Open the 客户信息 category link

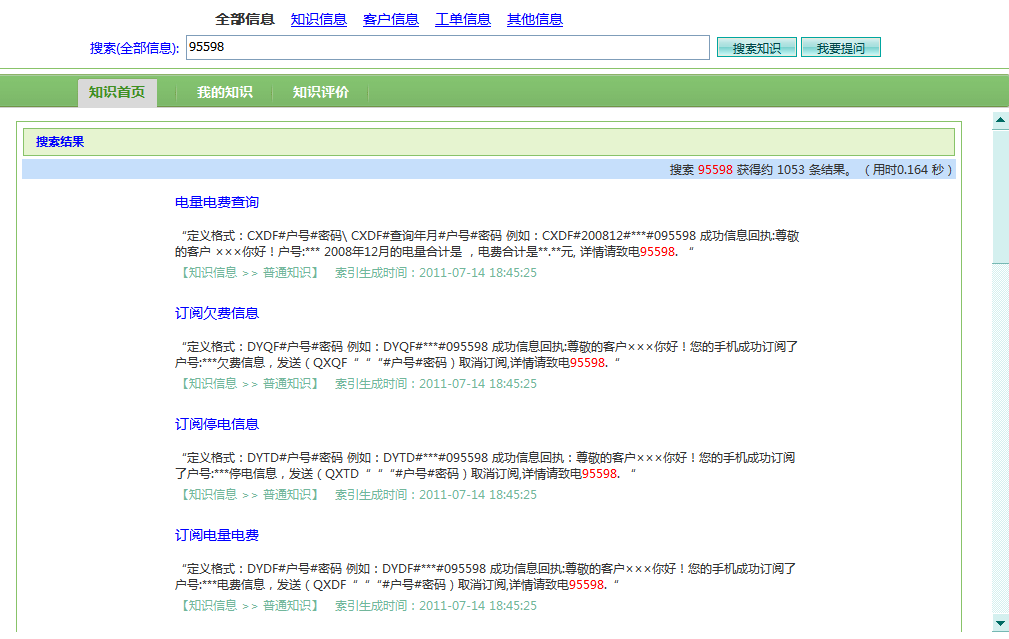click(391, 19)
